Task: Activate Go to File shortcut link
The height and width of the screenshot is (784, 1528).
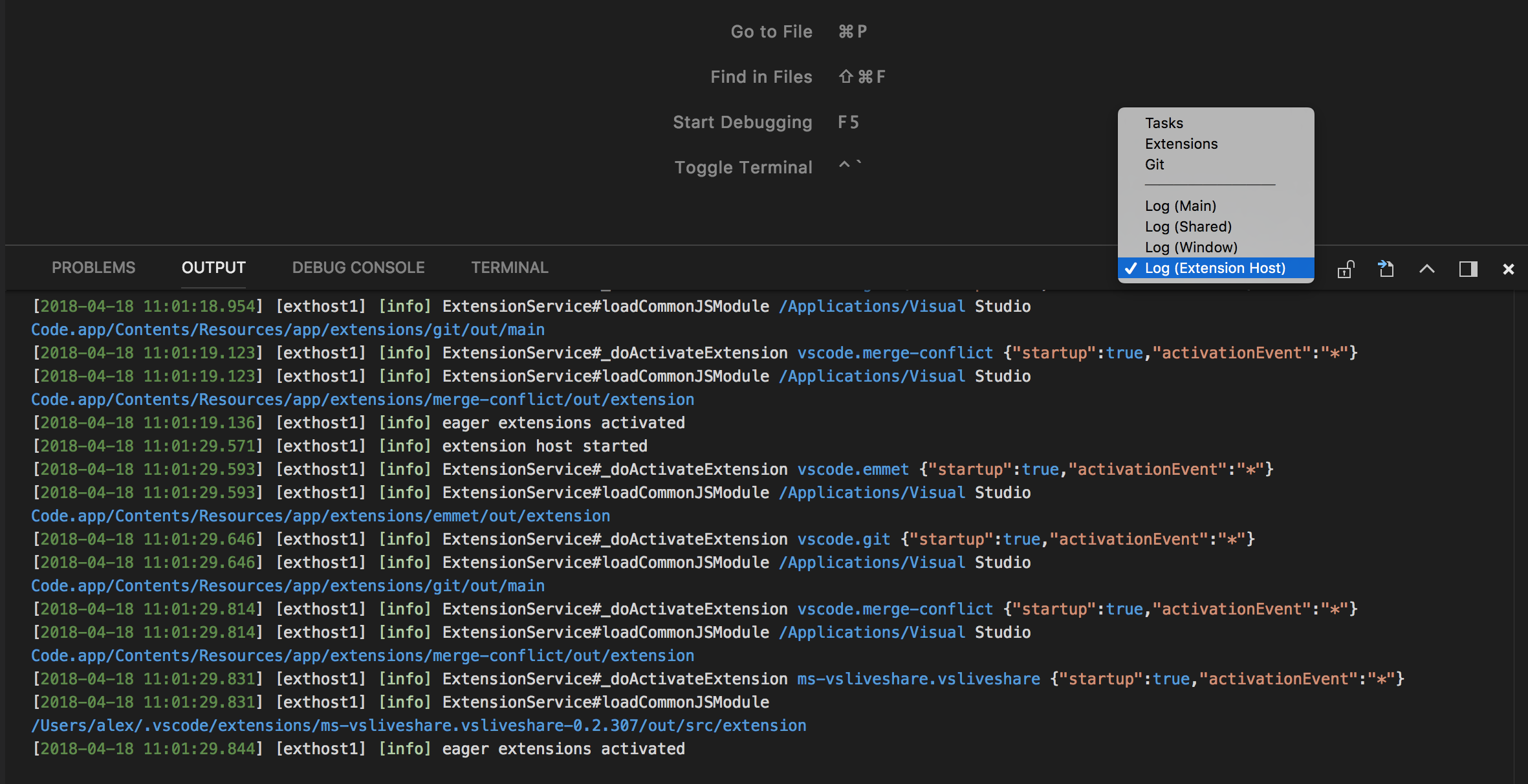Action: 771,31
